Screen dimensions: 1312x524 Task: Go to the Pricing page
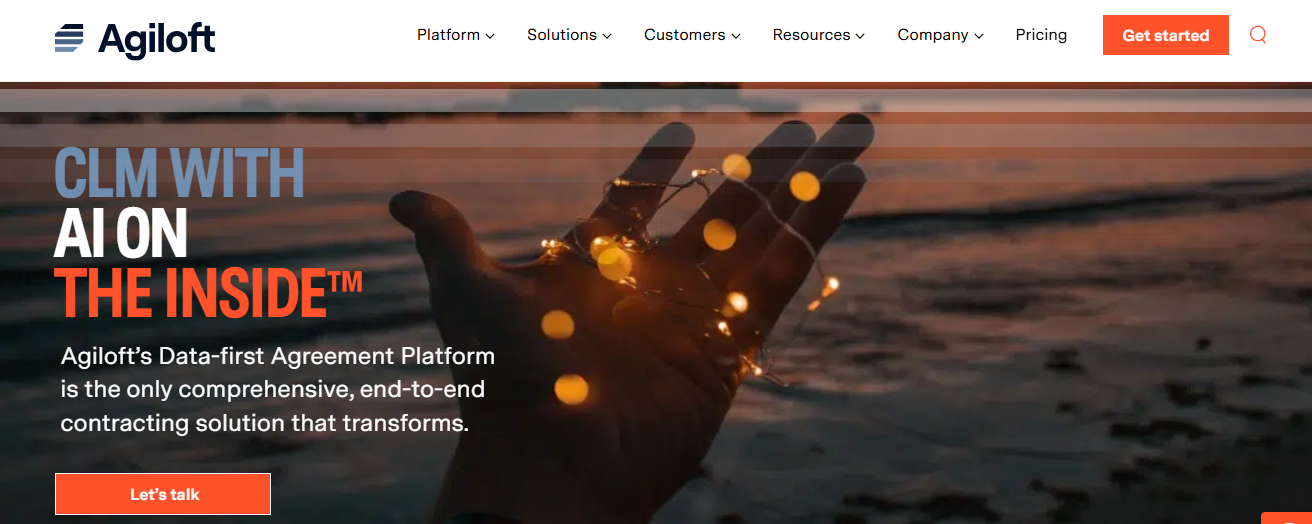coord(1041,35)
